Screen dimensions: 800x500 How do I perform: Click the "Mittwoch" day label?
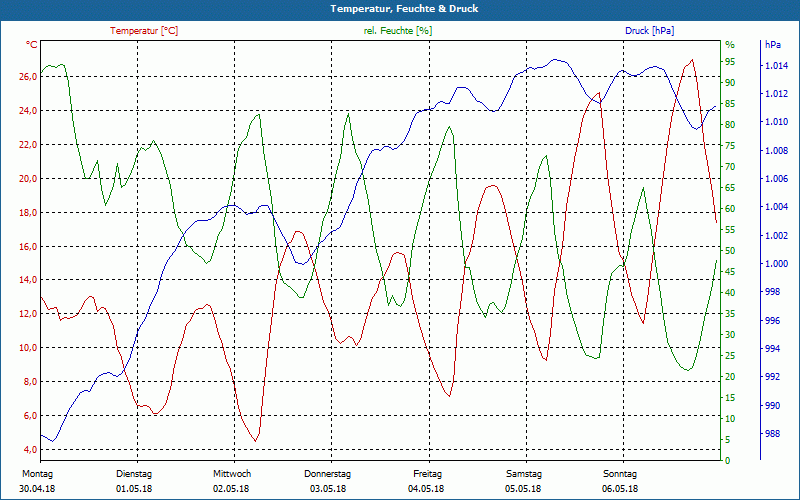point(232,474)
